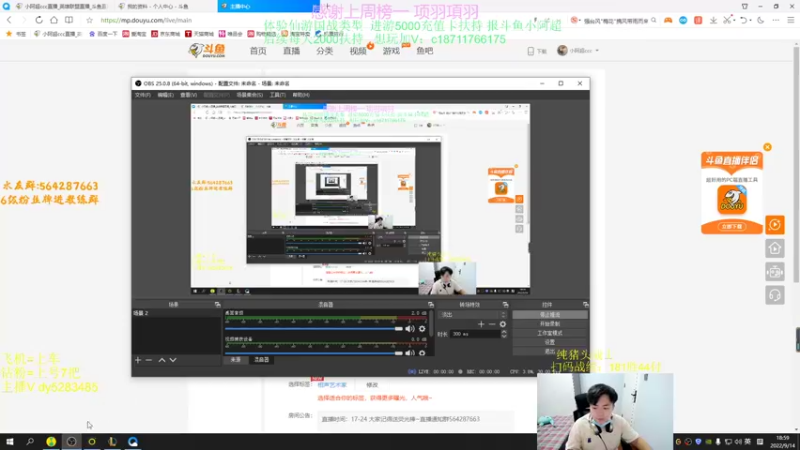Image resolution: width=800 pixels, height=450 pixels.
Task: Add a scene transition with the plus icon
Action: (x=481, y=324)
